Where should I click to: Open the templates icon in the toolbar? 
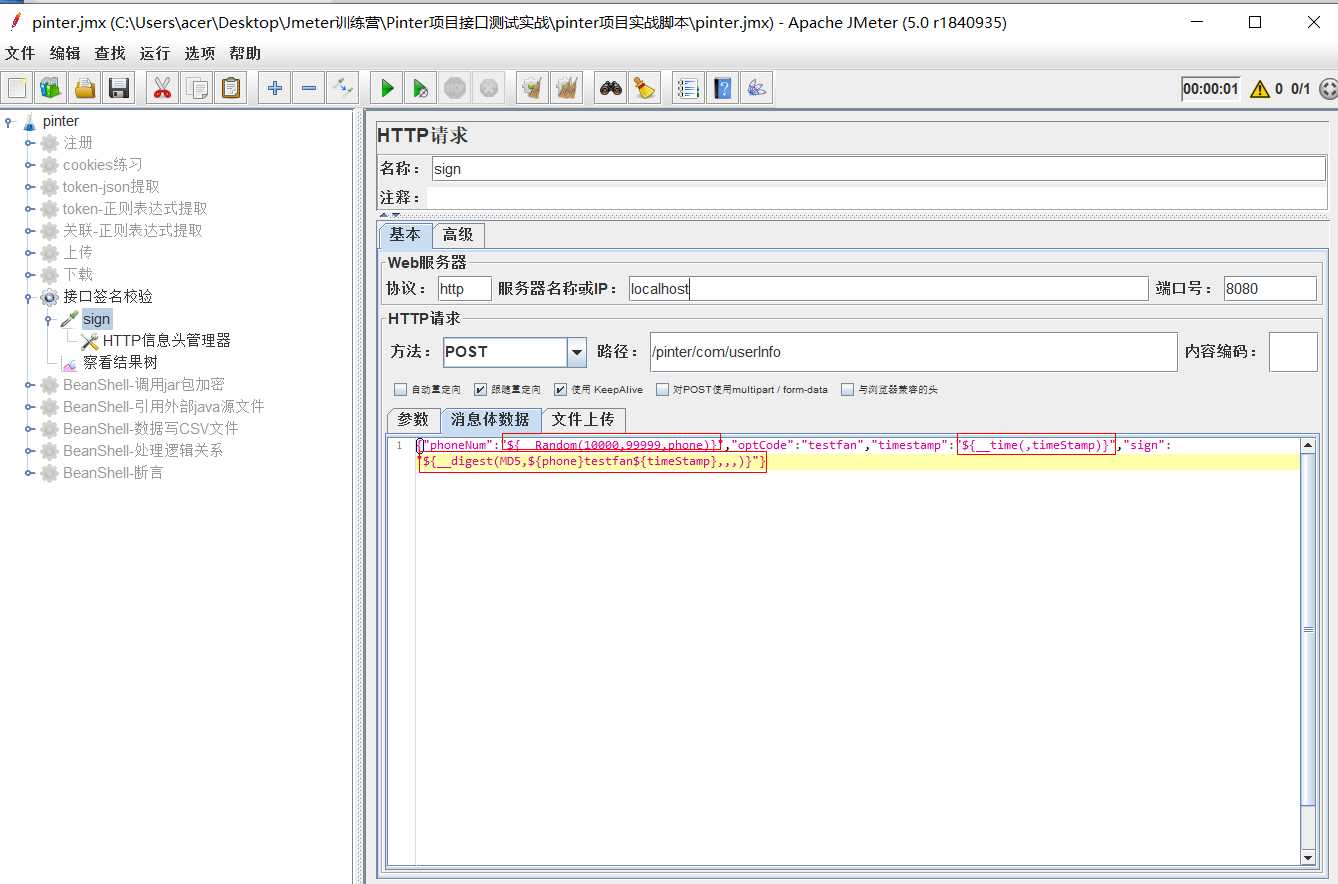51,88
